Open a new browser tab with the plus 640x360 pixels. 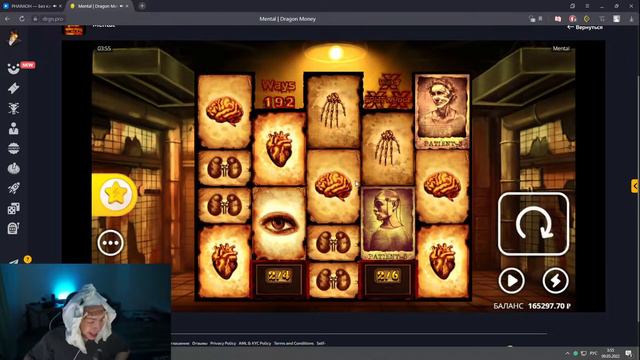142,6
